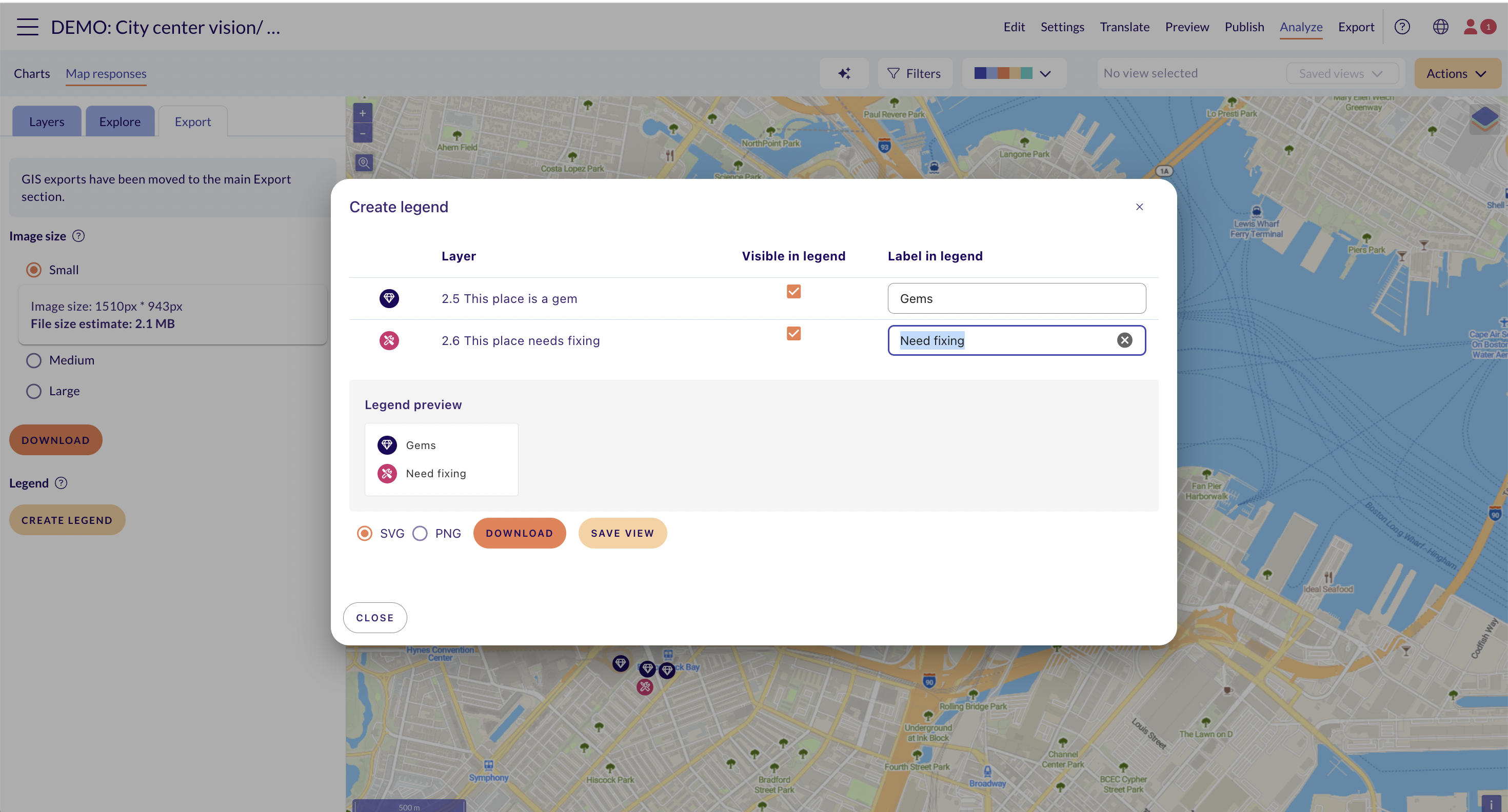Select Large image size
This screenshot has height=812, width=1508.
[x=34, y=391]
